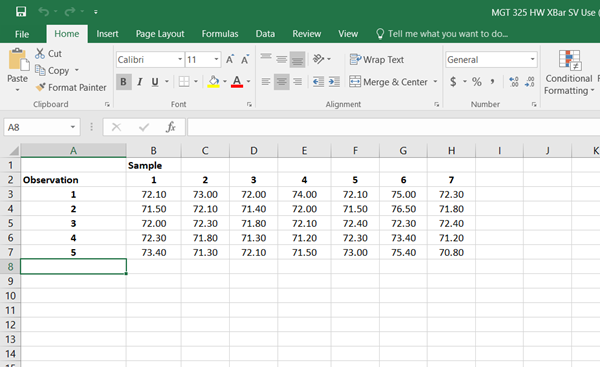Click the Percent Style icon
This screenshot has width=600, height=367.
[x=476, y=82]
